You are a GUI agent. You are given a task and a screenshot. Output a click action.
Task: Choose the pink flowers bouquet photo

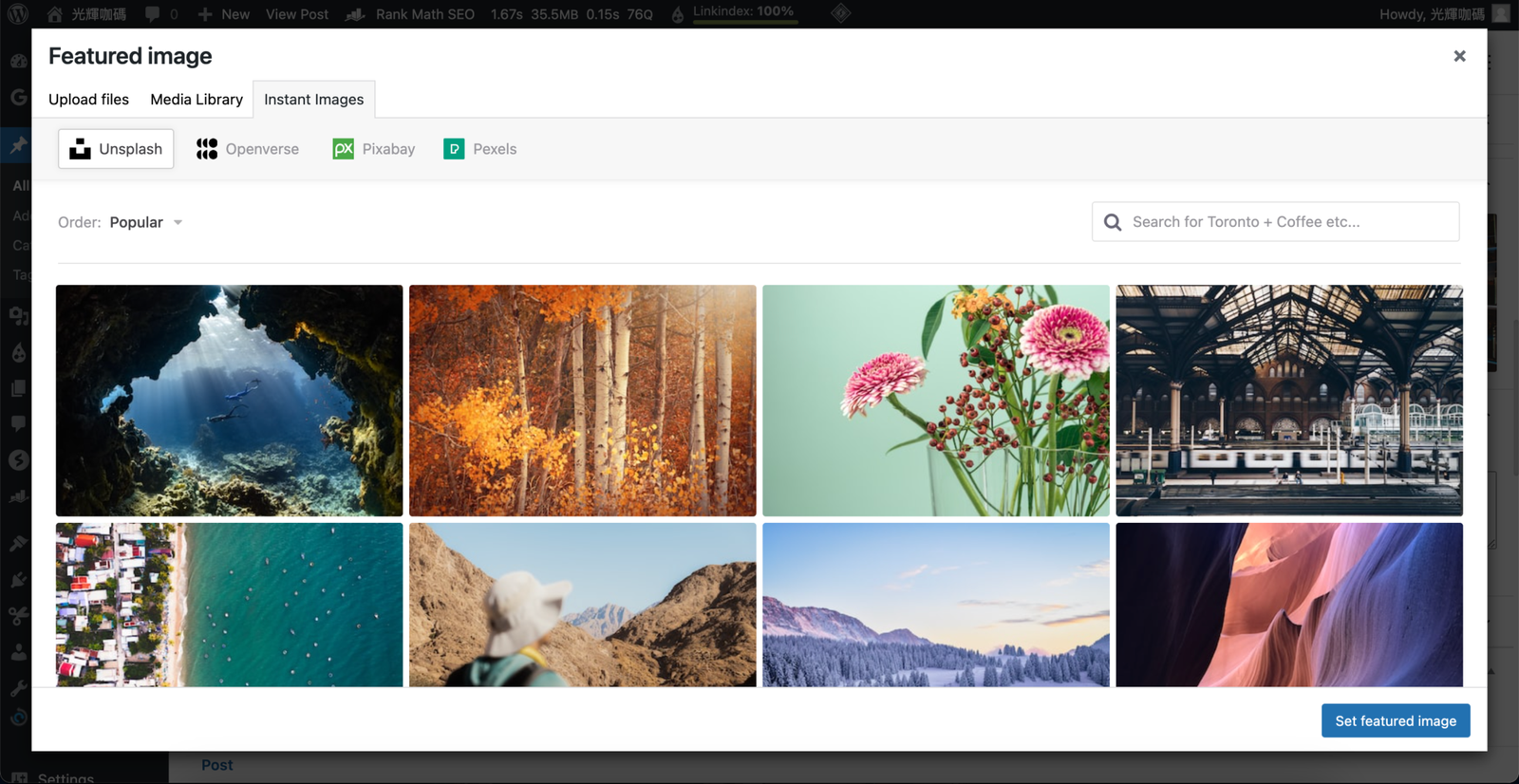pos(935,401)
